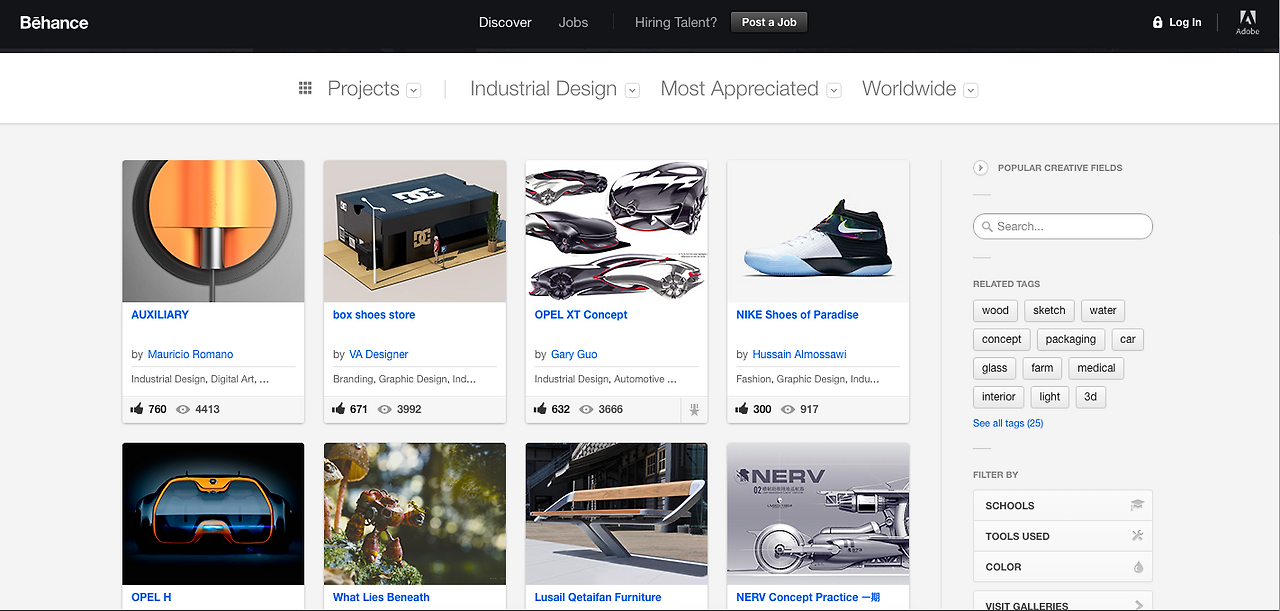Open the OPEL XT Concept car sketches thumbnail
Viewport: 1280px width, 611px height.
617,231
